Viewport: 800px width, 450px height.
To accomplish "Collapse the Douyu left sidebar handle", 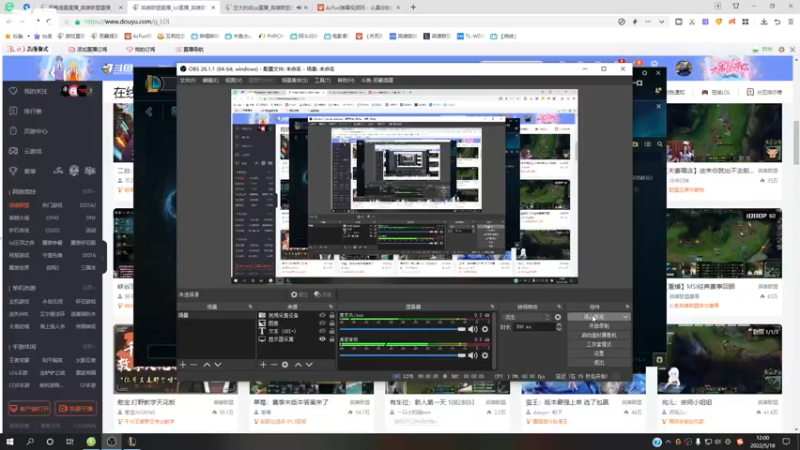I will (x=103, y=258).
